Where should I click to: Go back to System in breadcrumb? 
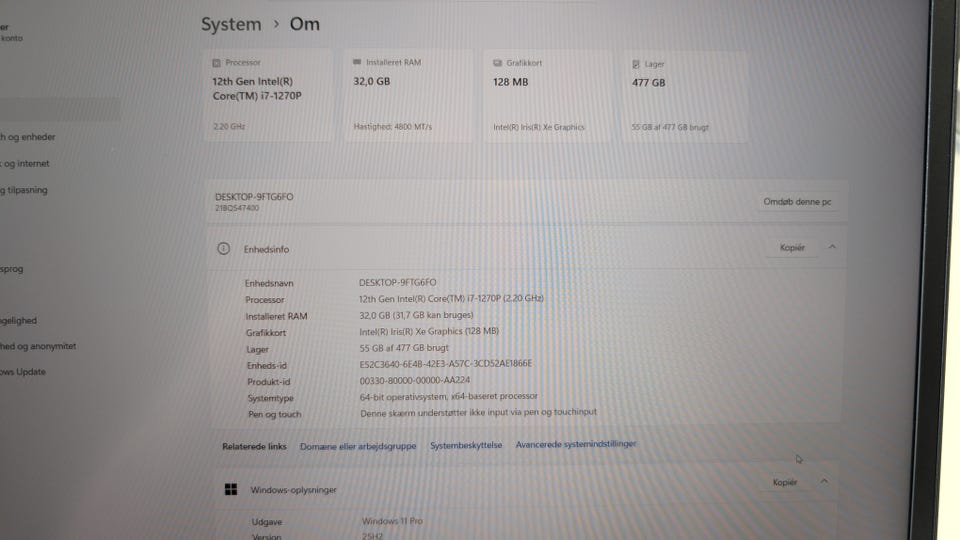coord(231,24)
